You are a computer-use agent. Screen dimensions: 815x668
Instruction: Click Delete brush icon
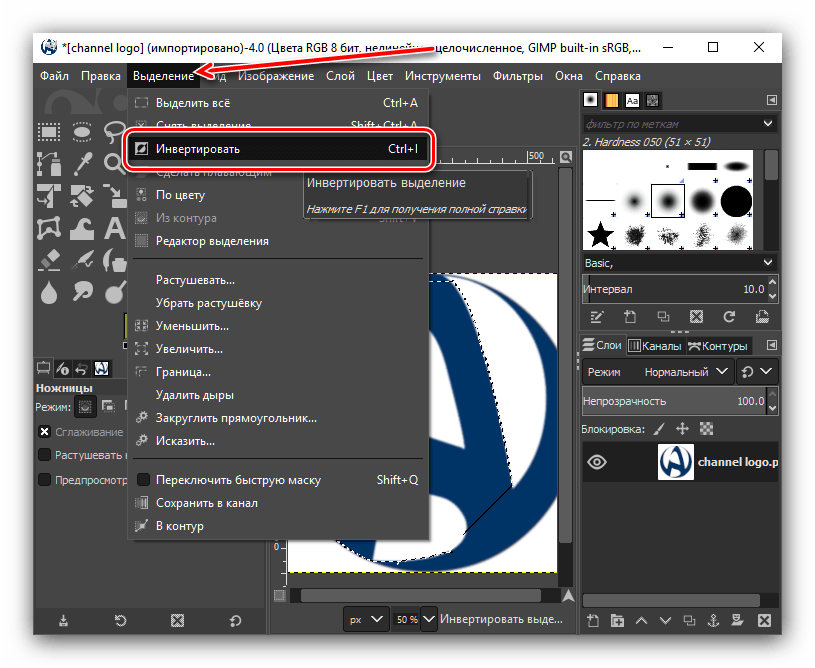coord(696,317)
